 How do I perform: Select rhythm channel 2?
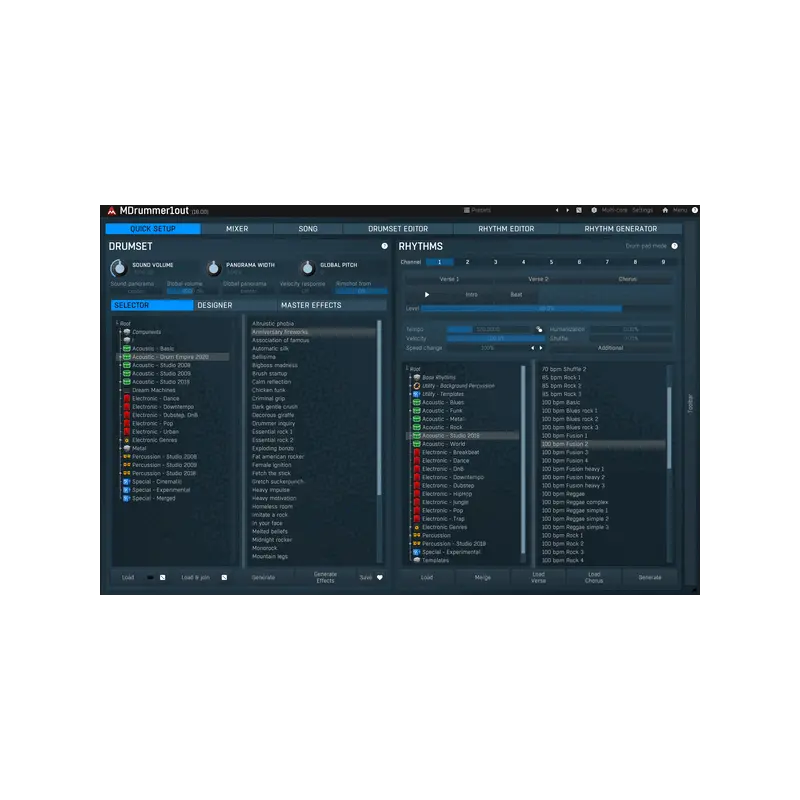coord(467,262)
